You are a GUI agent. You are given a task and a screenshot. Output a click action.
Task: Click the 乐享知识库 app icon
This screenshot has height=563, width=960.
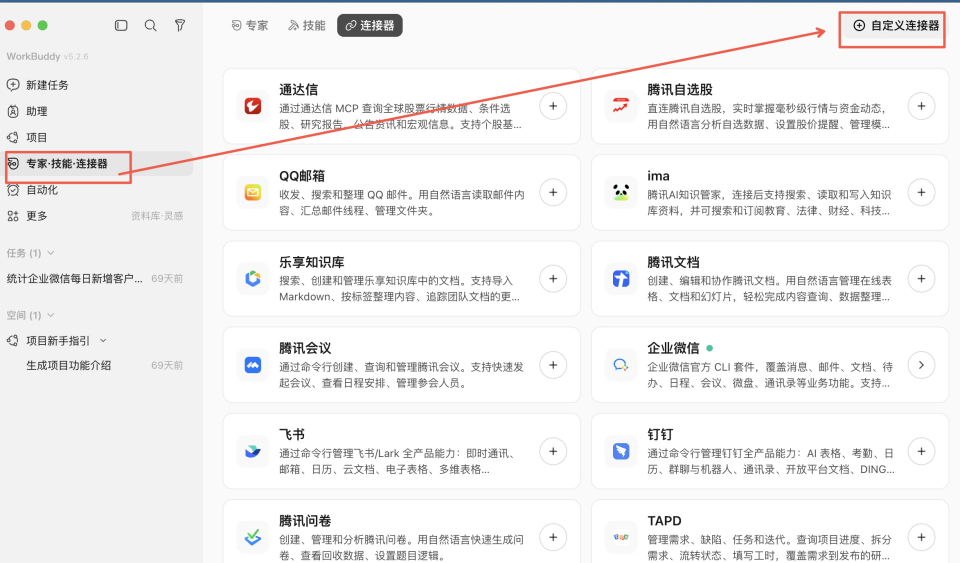[253, 279]
